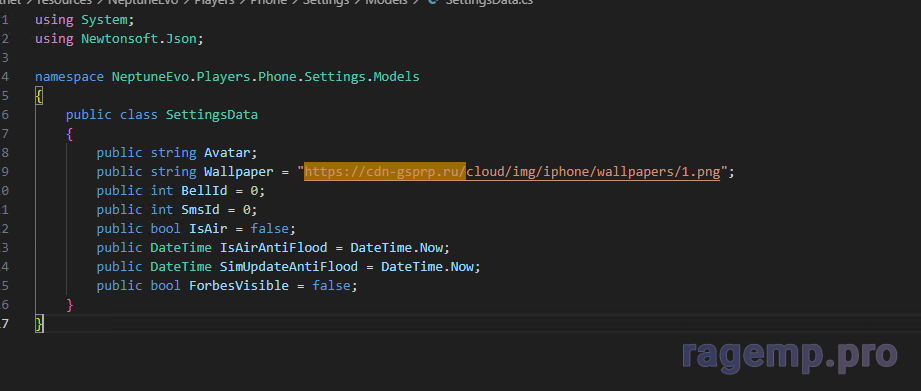Screen dimensions: 921x391
Task: Click the 'SettingsData' class name
Action: click(x=211, y=115)
